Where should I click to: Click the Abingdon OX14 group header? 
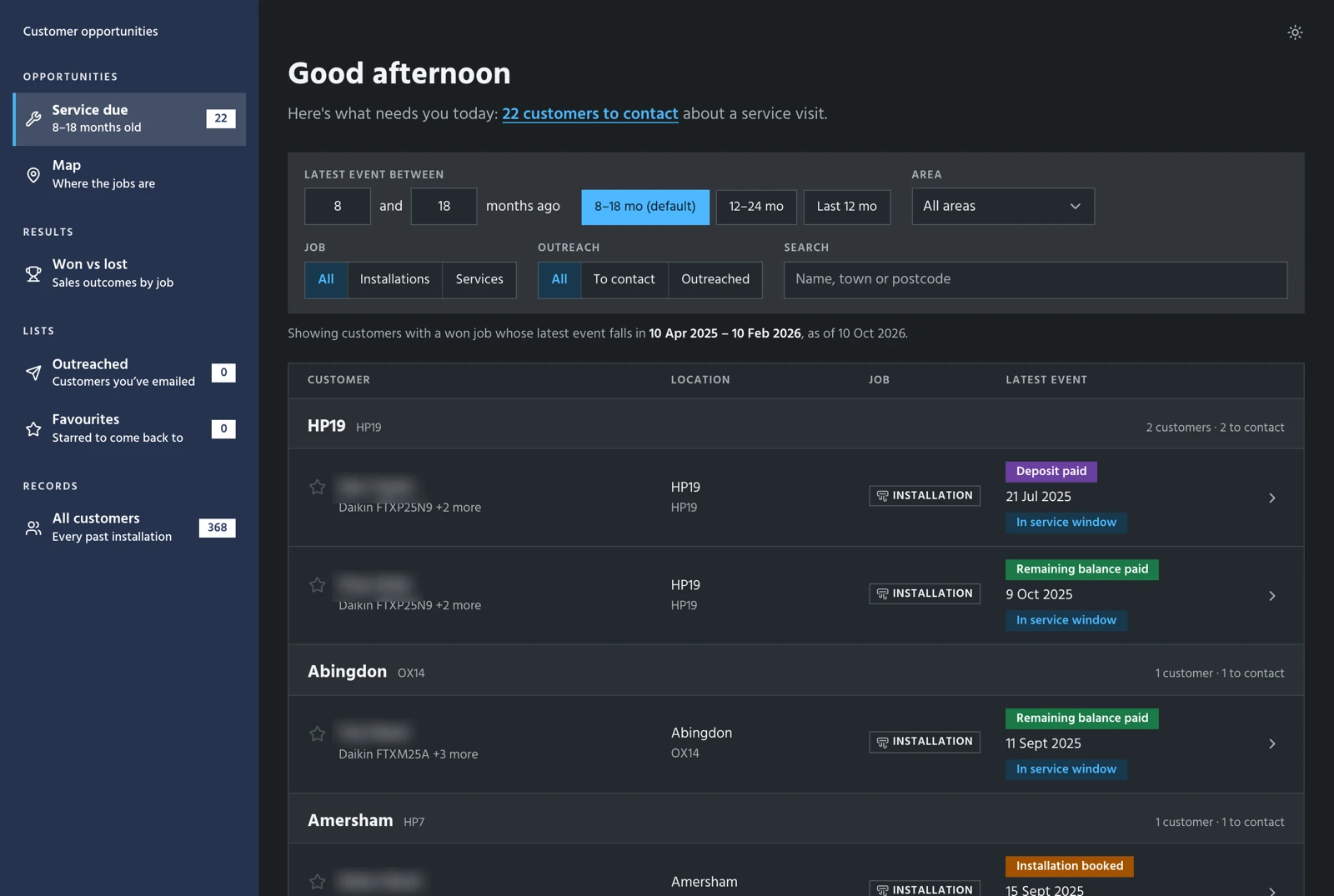point(796,672)
